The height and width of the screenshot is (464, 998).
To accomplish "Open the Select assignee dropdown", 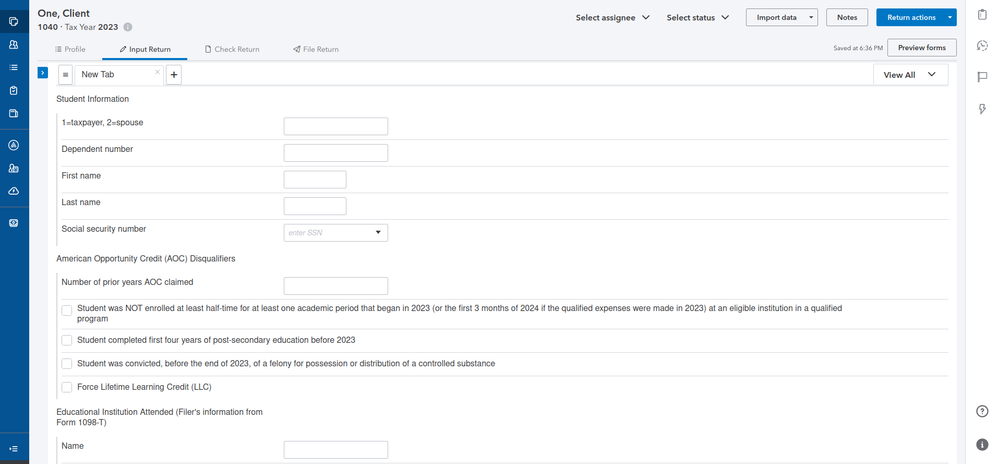I will tap(612, 18).
